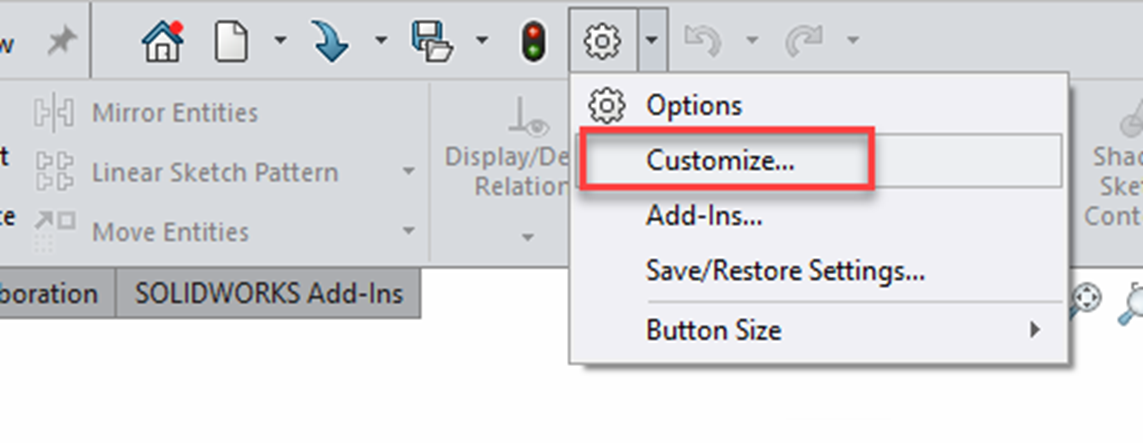The image size is (1143, 443).
Task: Click the Move Entities tool icon
Action: [54, 231]
